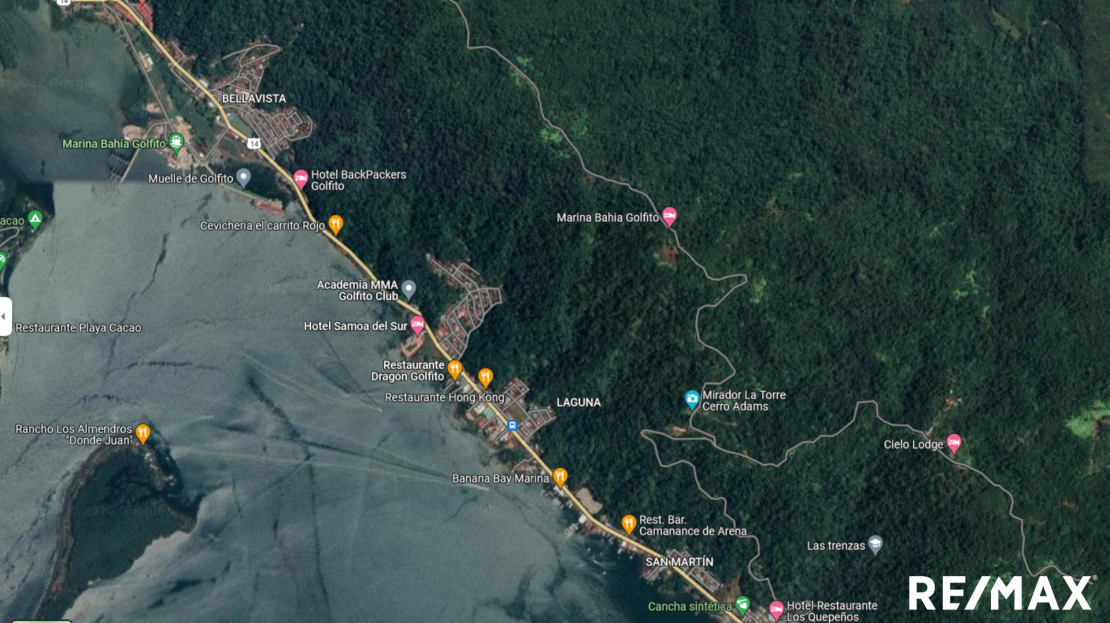Viewport: 1110px width, 623px height.
Task: Click the Restaurante Playa Cacao label
Action: pyautogui.click(x=79, y=328)
